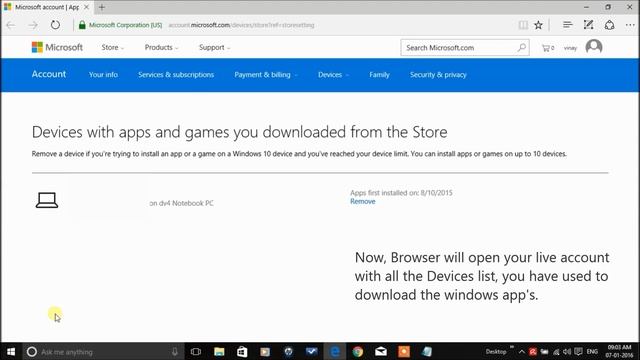Open volume control in tray
This screenshot has height=360, width=640.
click(567, 352)
